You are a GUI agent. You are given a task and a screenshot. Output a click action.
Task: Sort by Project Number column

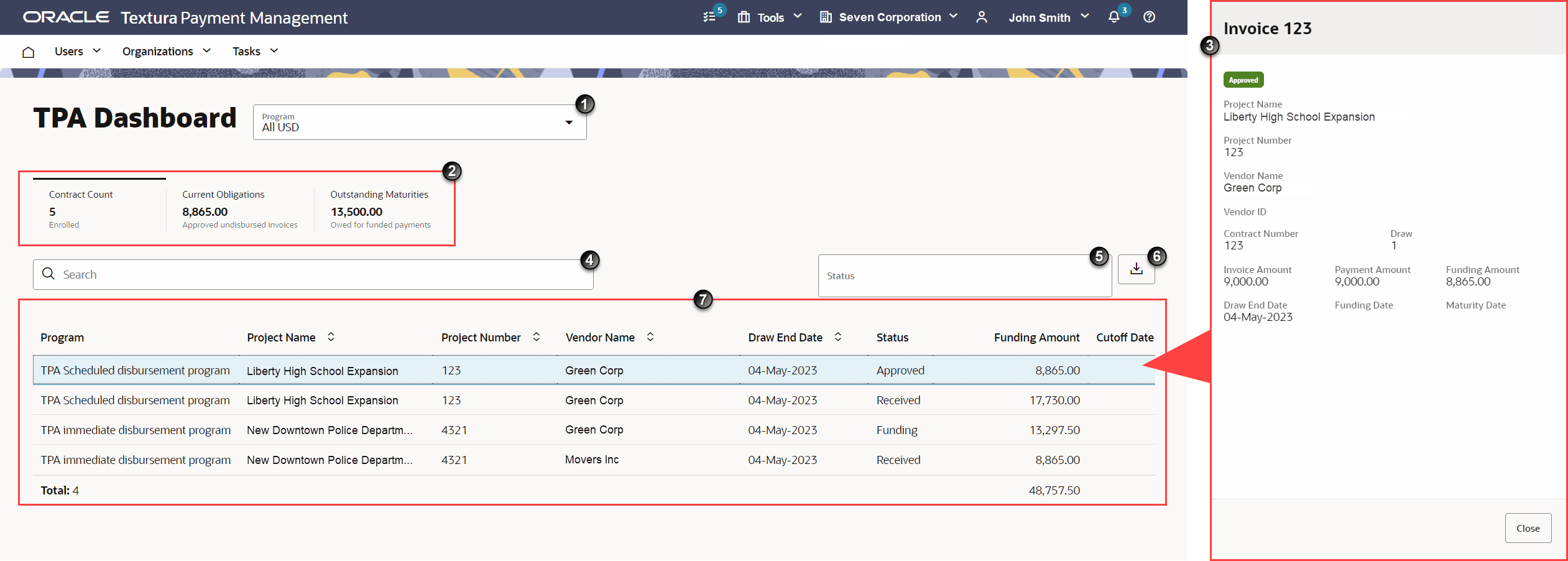pos(537,336)
